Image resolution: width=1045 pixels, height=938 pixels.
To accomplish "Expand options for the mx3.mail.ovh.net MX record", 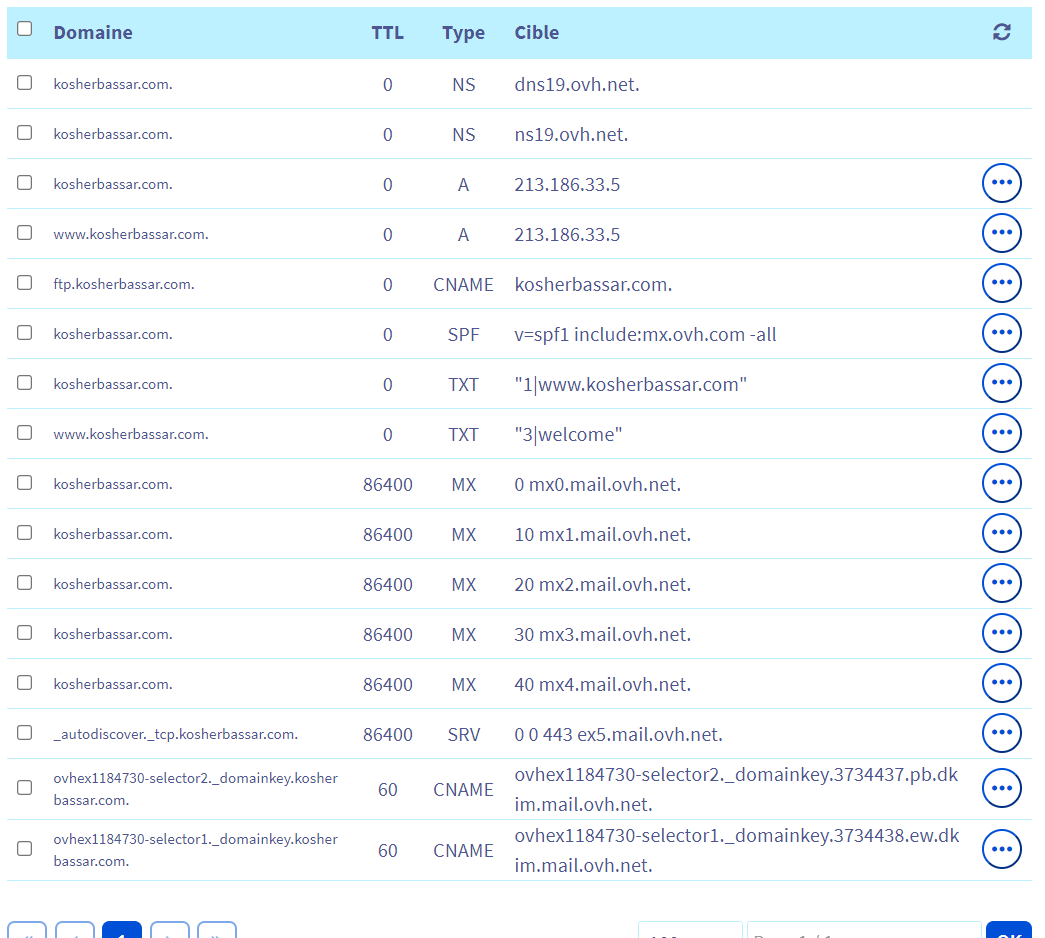I will click(1001, 634).
